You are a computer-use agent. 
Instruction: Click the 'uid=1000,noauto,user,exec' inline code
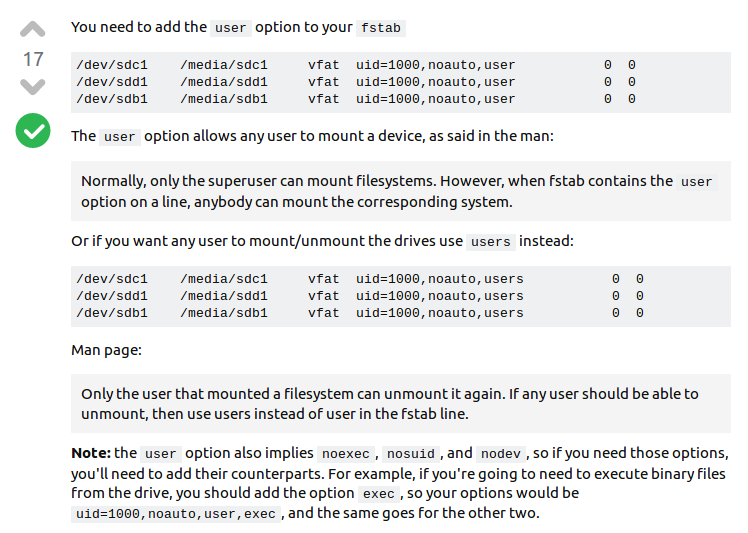click(x=175, y=515)
